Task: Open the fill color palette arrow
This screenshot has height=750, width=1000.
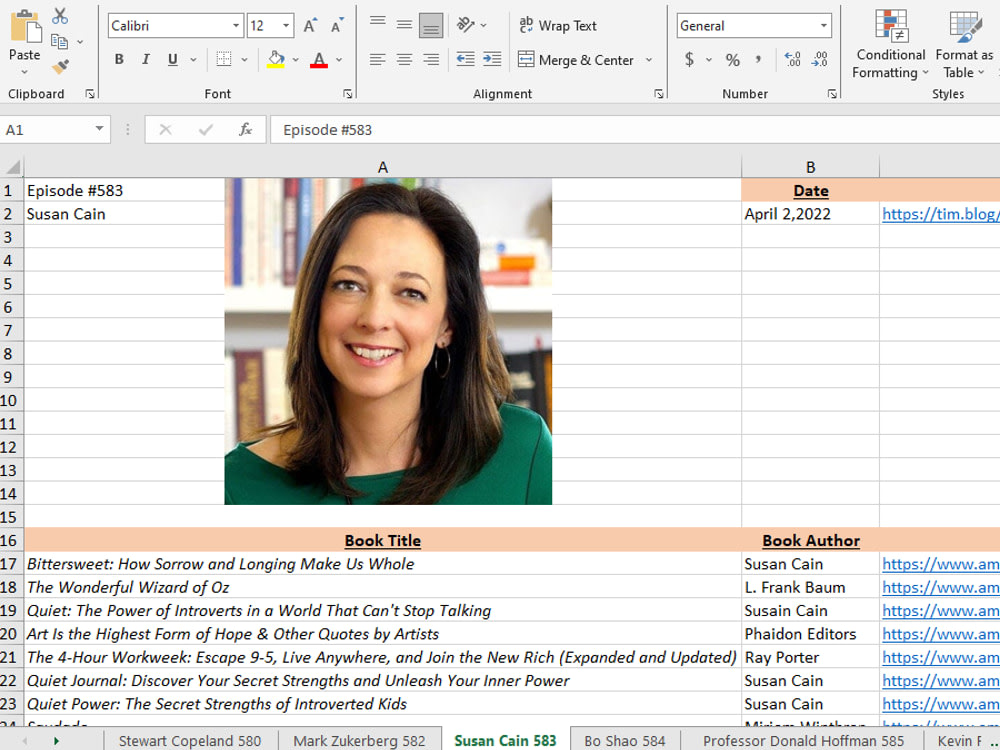Action: click(295, 60)
